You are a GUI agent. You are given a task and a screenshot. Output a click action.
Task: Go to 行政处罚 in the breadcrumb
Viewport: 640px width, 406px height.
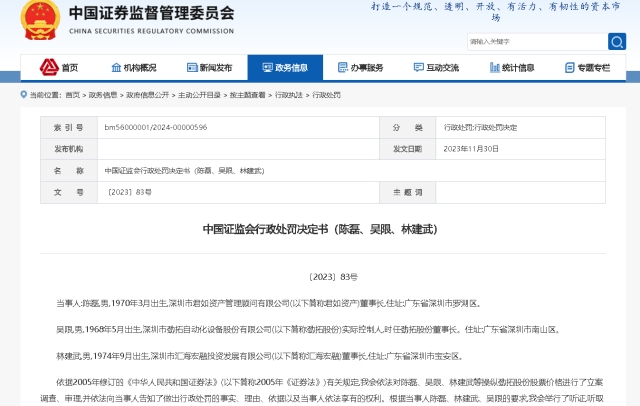coord(326,95)
